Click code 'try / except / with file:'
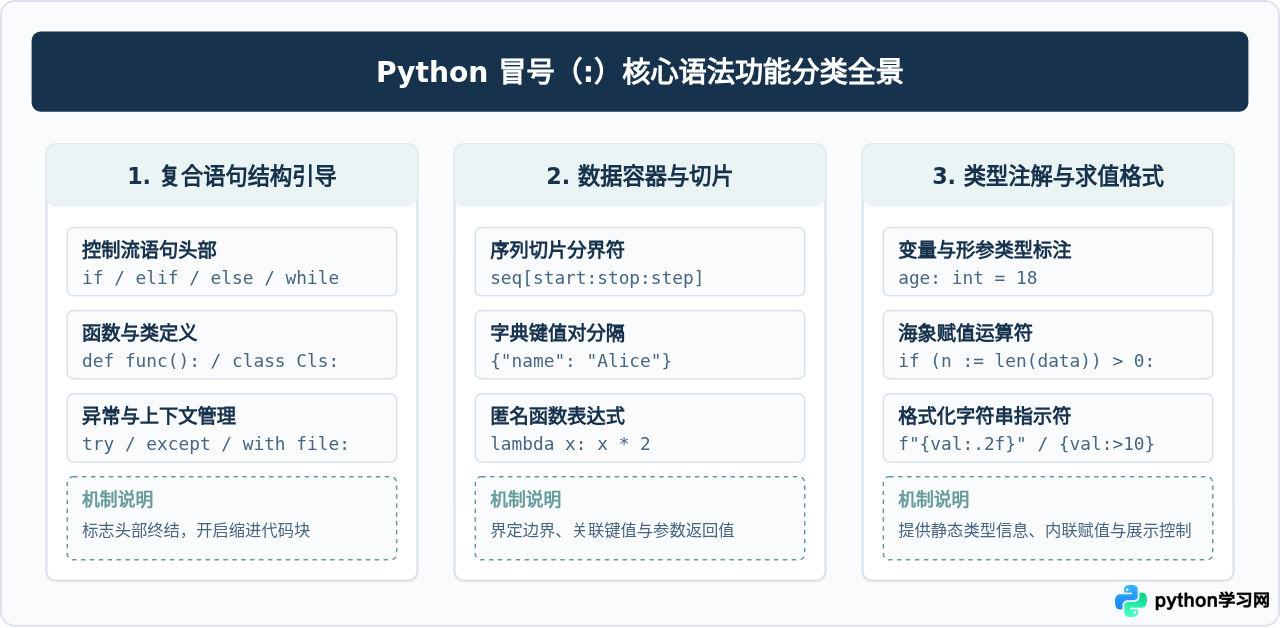The width and height of the screenshot is (1280, 628). pyautogui.click(x=216, y=444)
